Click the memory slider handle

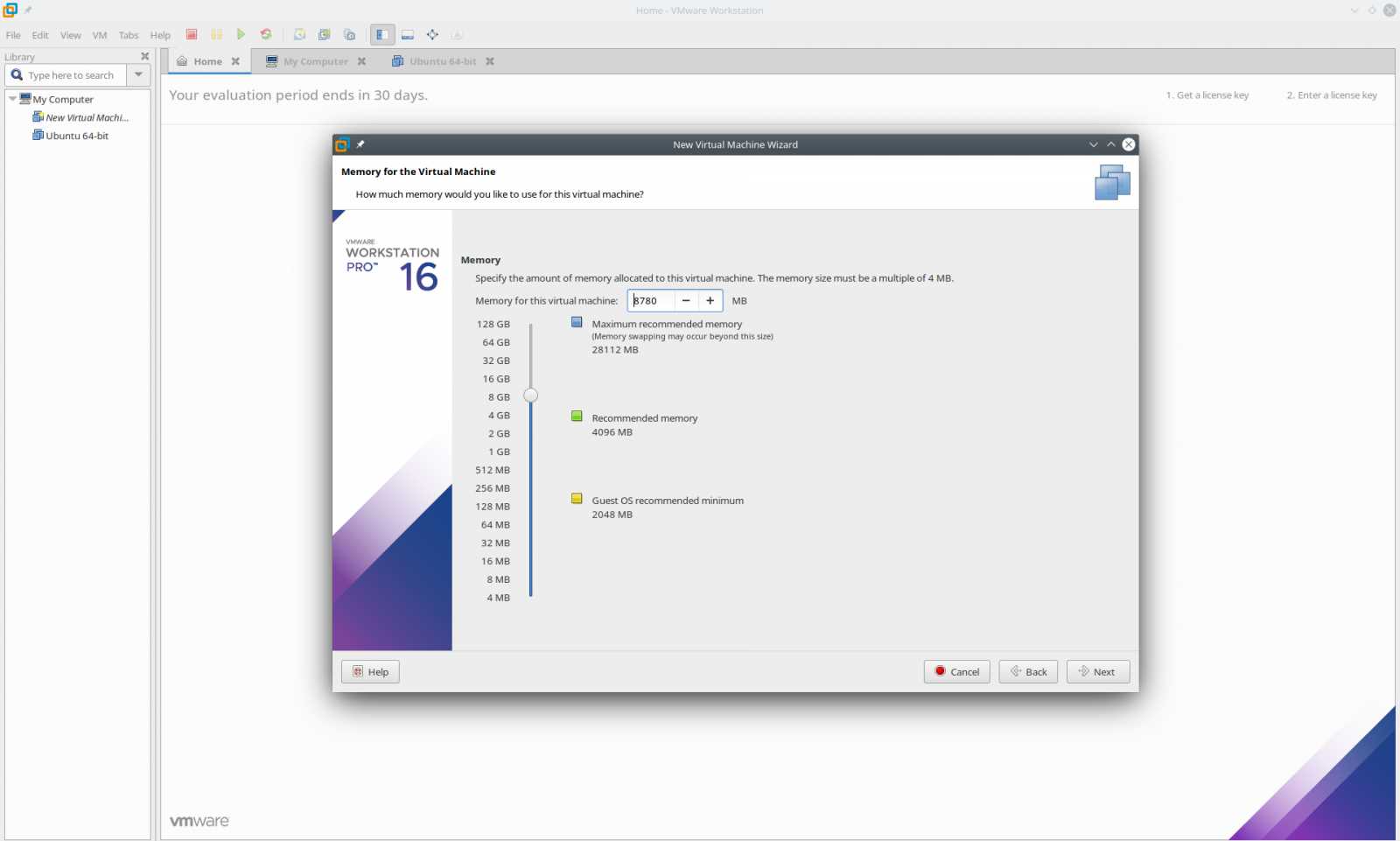click(x=531, y=396)
